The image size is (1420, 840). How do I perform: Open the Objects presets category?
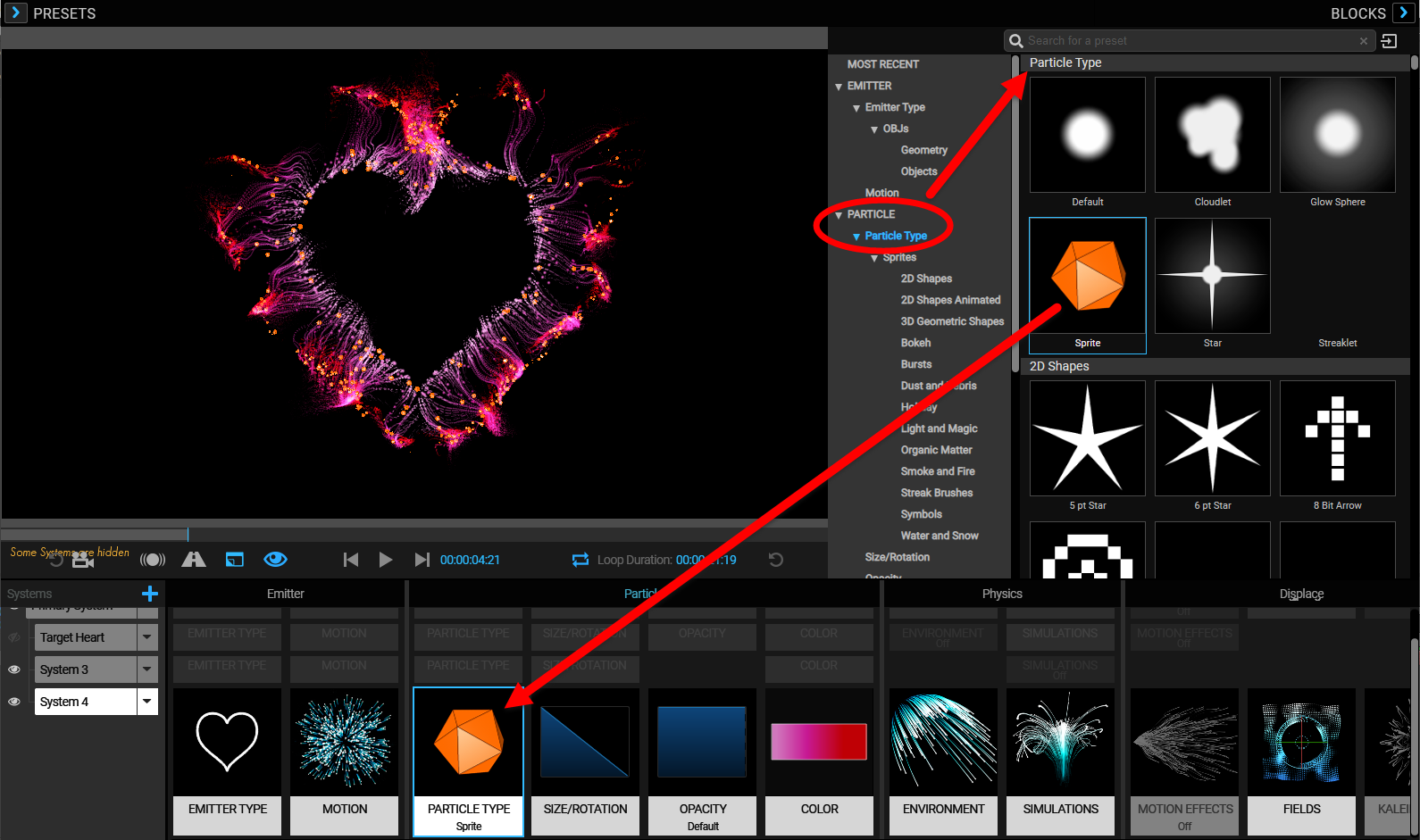[918, 171]
